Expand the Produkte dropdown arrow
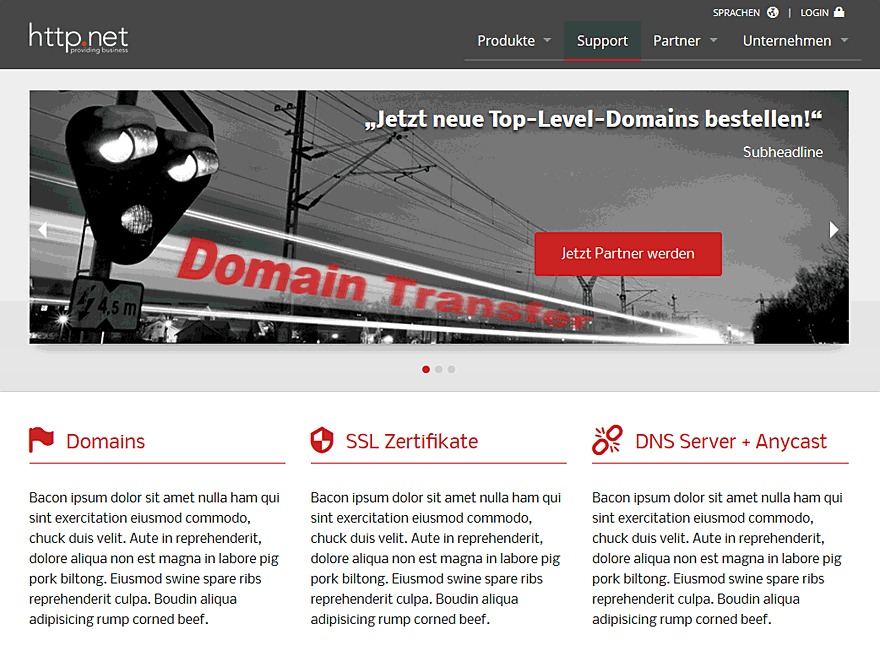The image size is (880, 660). [x=547, y=40]
